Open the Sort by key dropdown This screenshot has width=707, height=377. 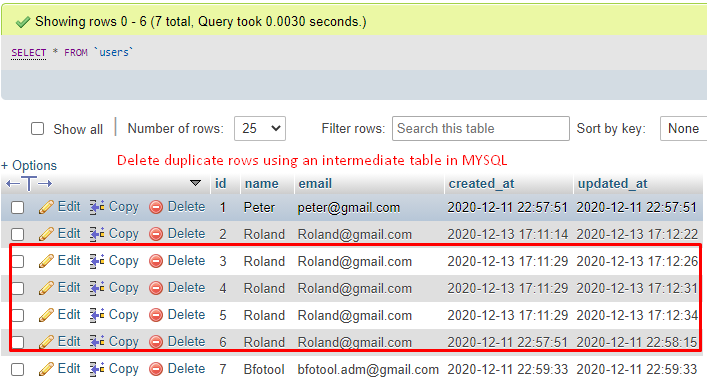(x=684, y=129)
